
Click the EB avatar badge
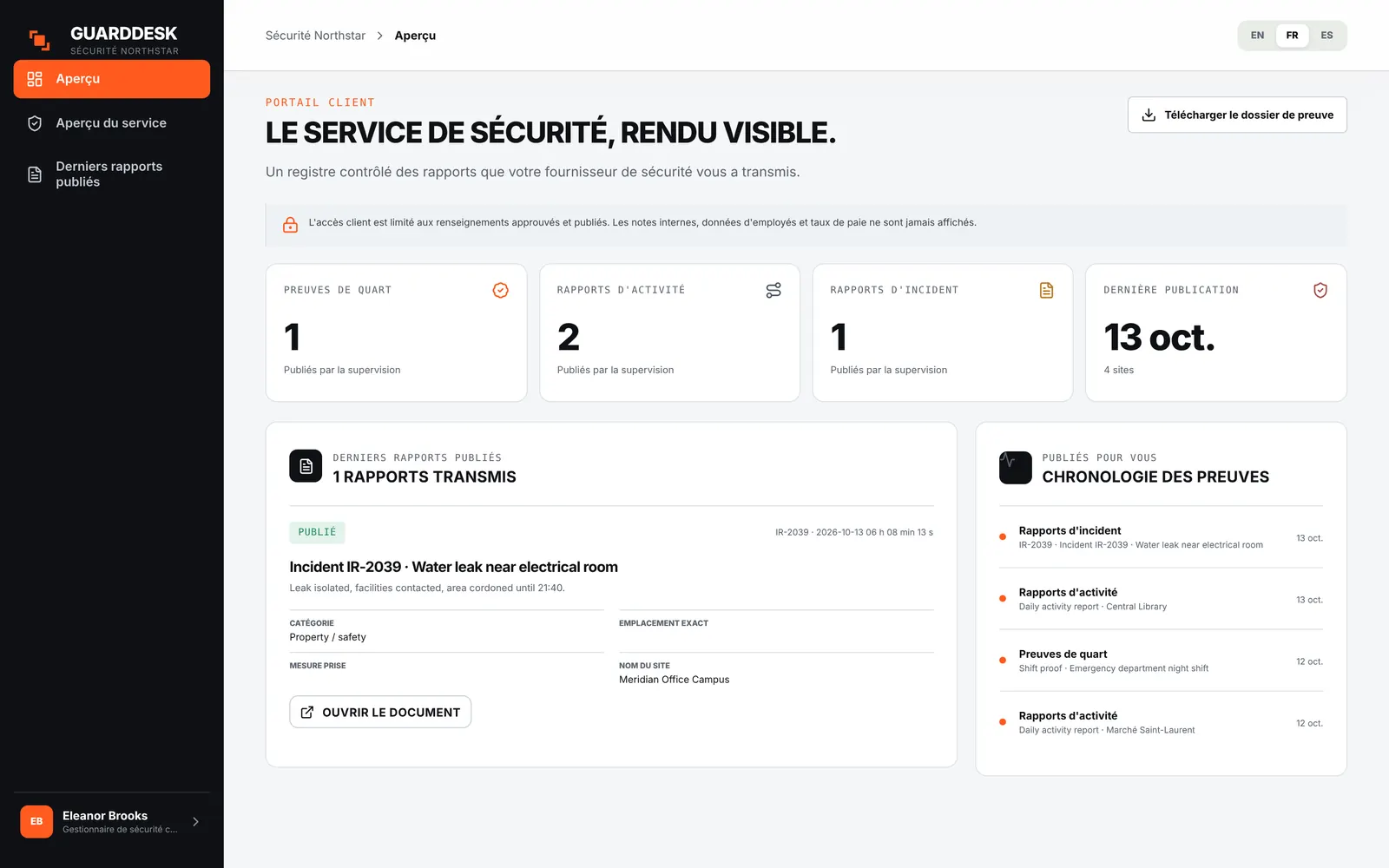pos(36,821)
